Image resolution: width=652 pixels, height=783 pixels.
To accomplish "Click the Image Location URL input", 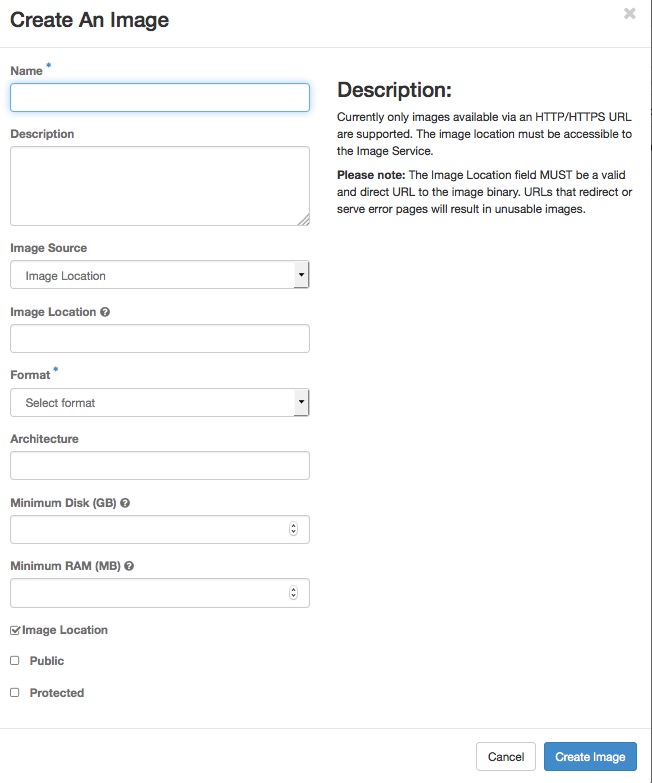I will point(160,339).
